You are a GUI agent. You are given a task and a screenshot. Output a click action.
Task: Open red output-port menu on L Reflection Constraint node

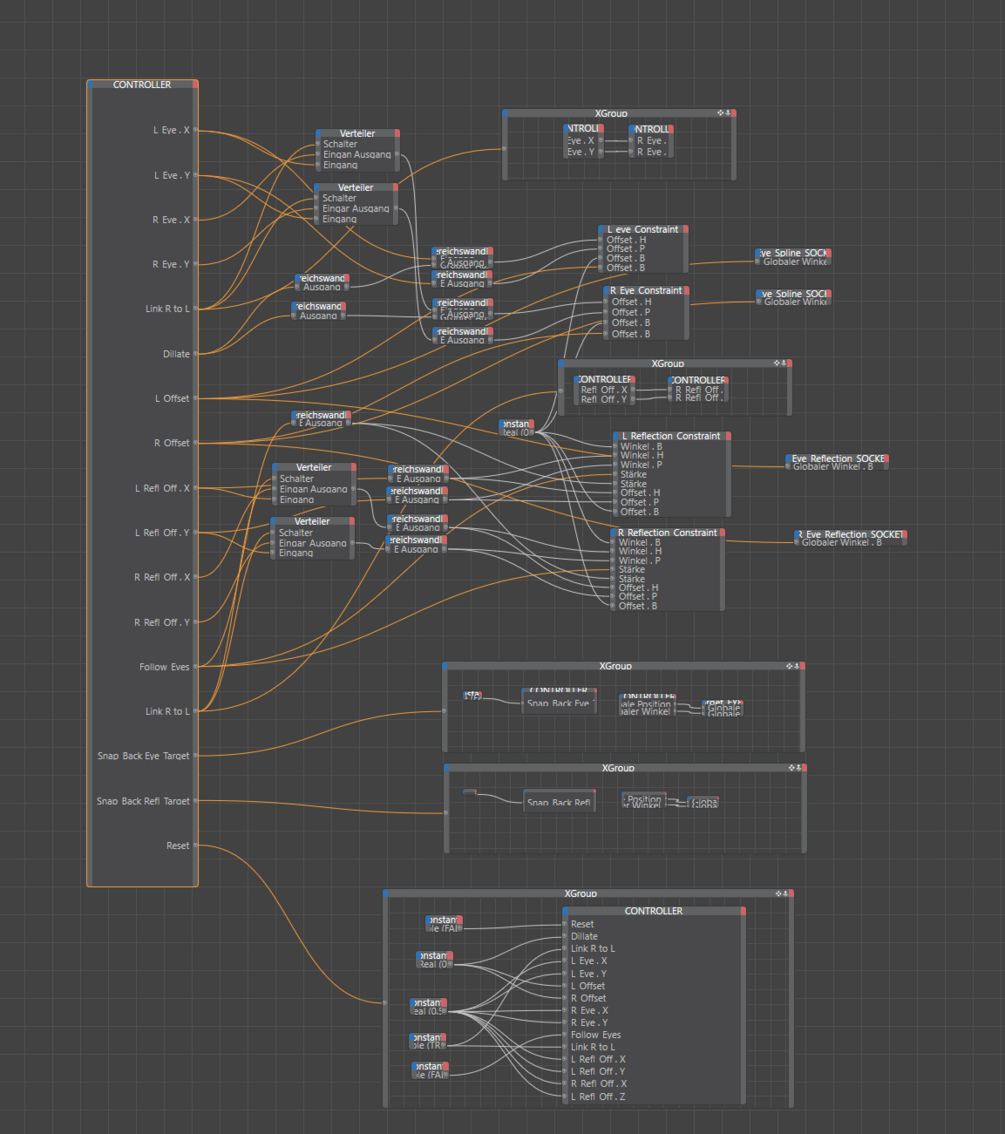point(728,436)
